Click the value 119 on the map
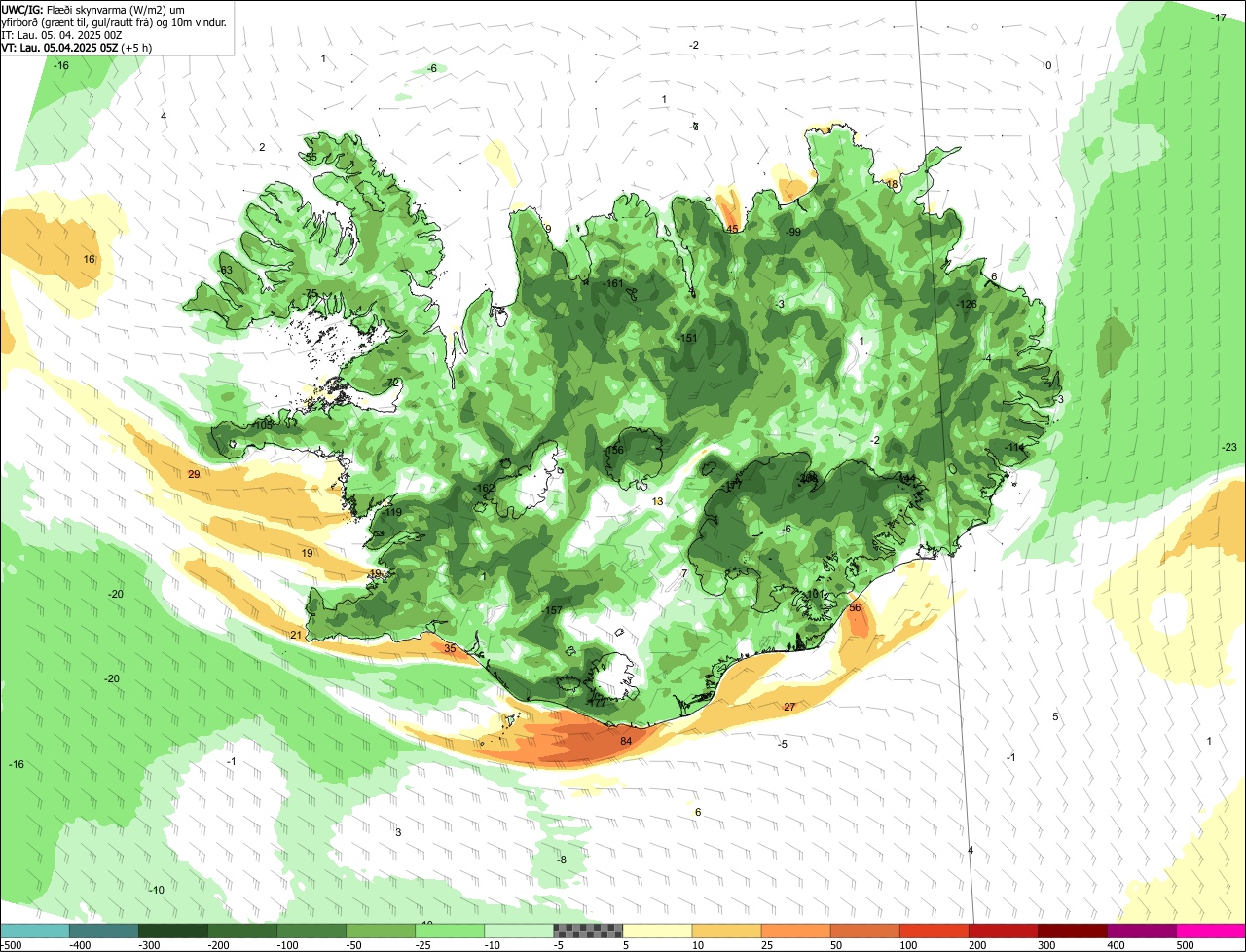The image size is (1246, 952). [x=393, y=512]
